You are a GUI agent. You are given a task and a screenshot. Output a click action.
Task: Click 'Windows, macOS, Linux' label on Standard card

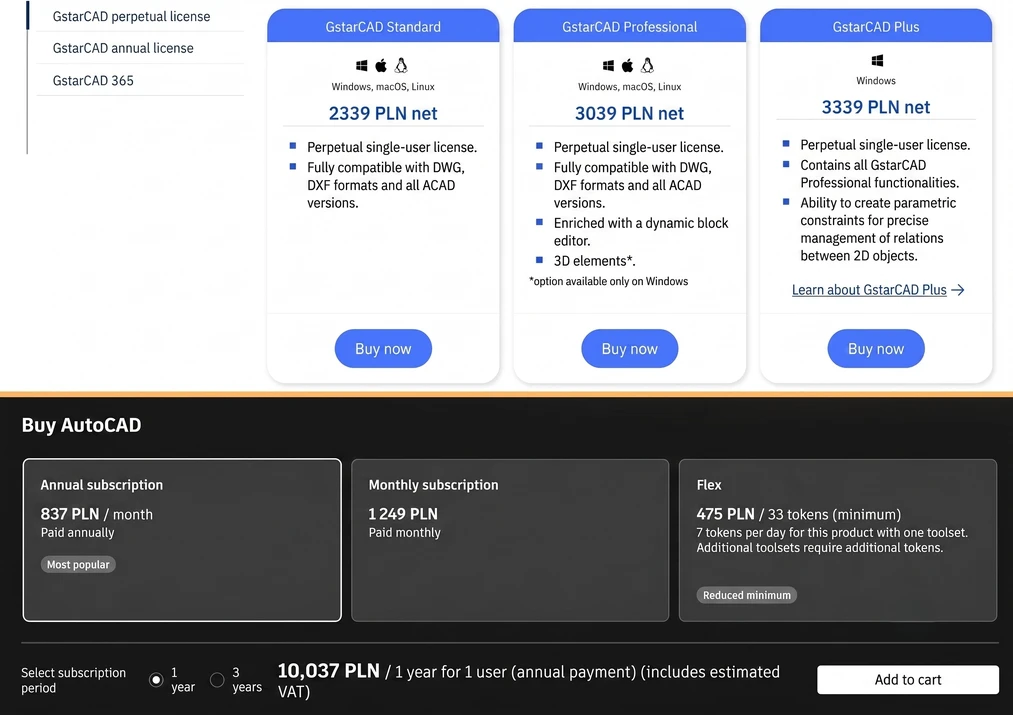click(383, 87)
